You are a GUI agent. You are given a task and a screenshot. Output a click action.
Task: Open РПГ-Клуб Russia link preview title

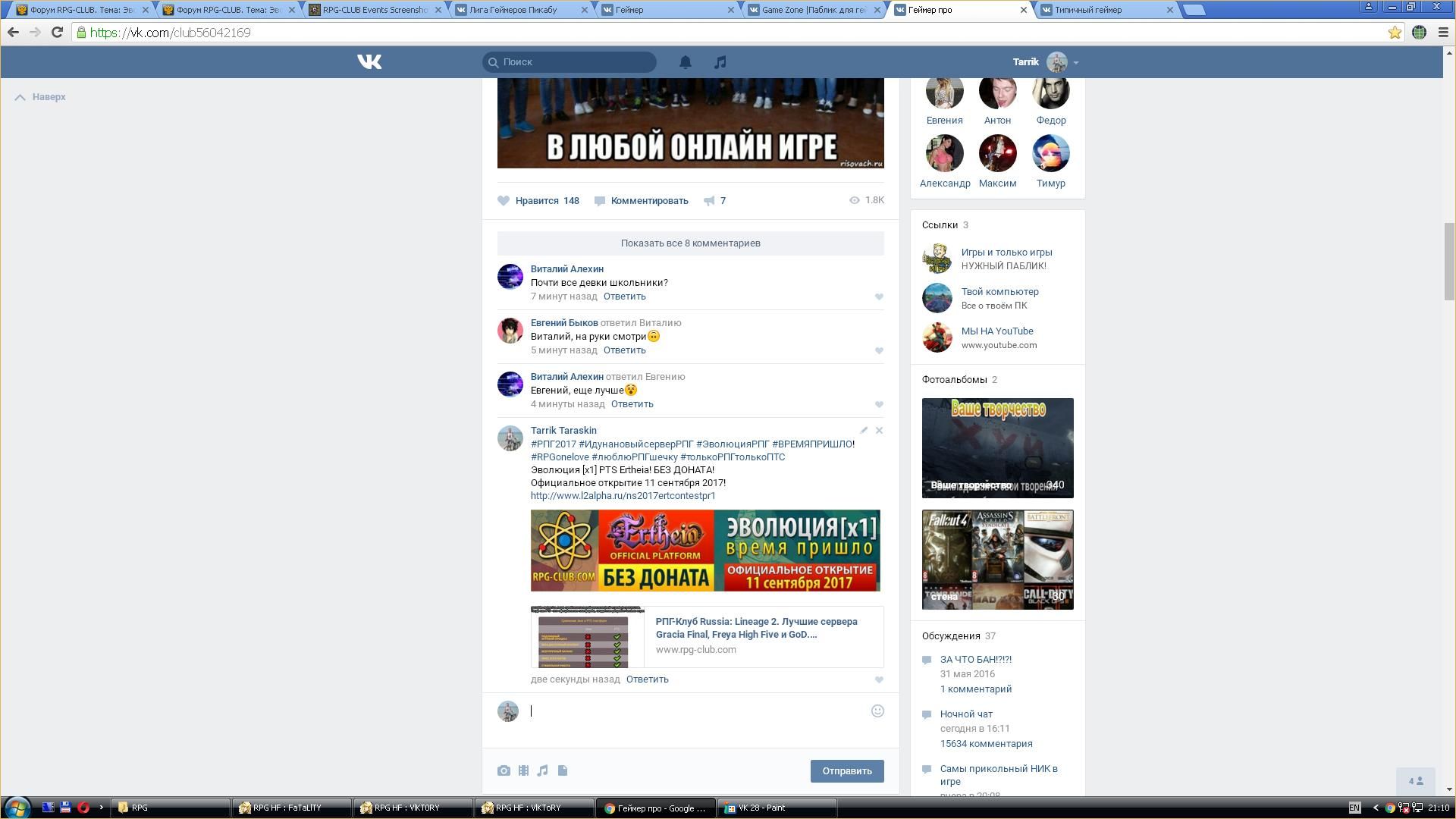coord(756,628)
